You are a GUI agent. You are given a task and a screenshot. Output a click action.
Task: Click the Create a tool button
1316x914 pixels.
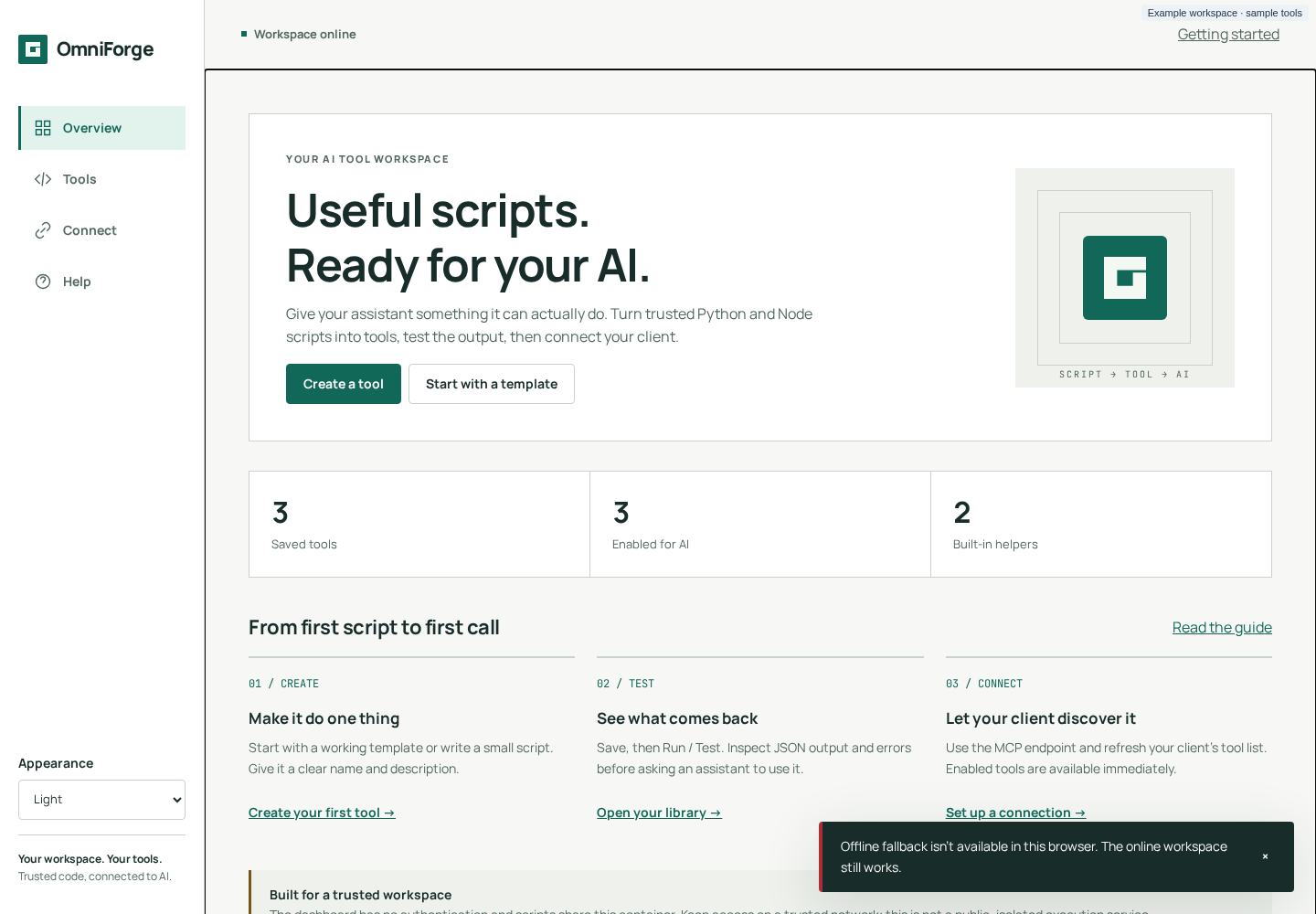(344, 384)
